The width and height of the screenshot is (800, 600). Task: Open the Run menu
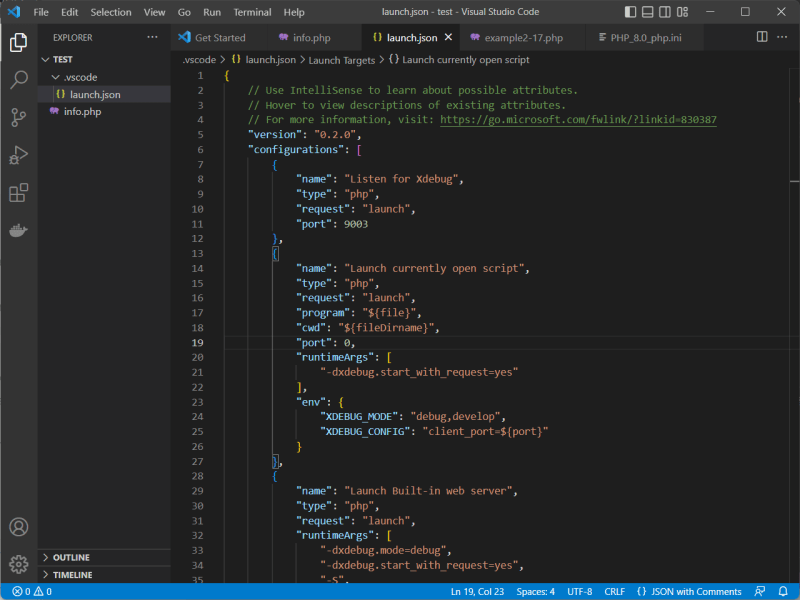[212, 12]
